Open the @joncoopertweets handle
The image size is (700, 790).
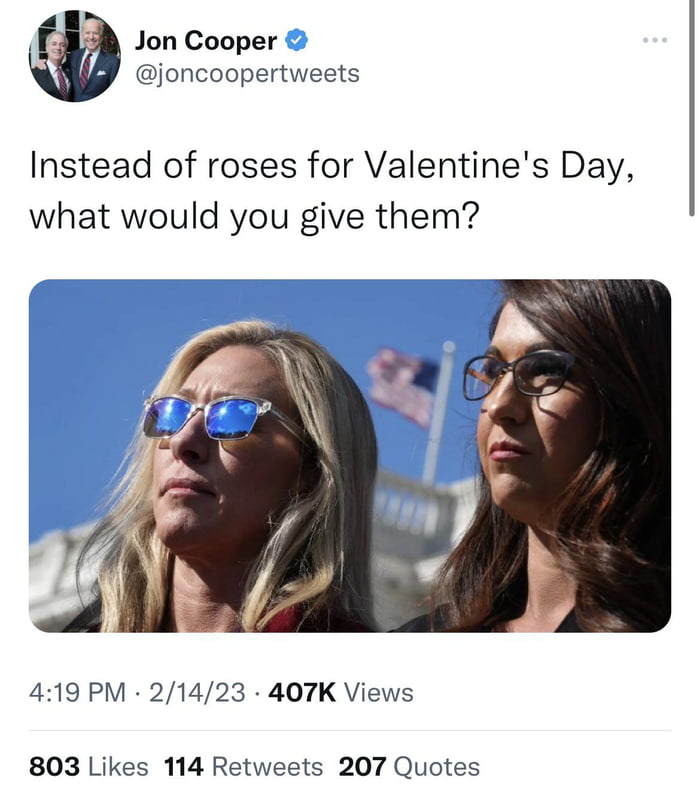(246, 74)
